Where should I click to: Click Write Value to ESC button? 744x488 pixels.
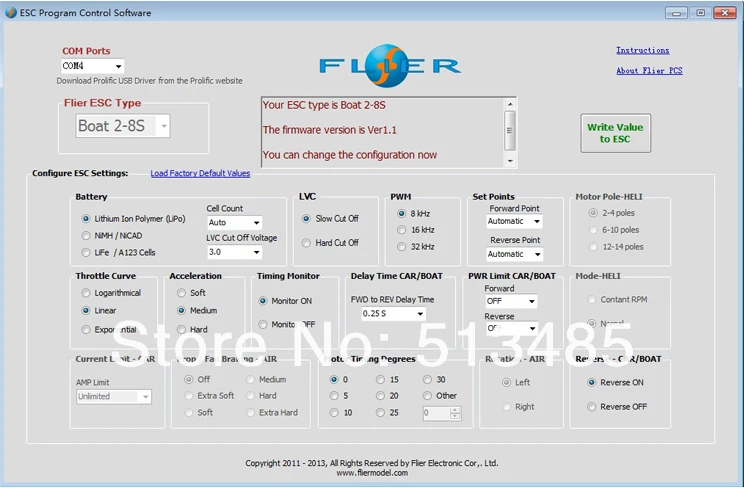click(x=615, y=133)
